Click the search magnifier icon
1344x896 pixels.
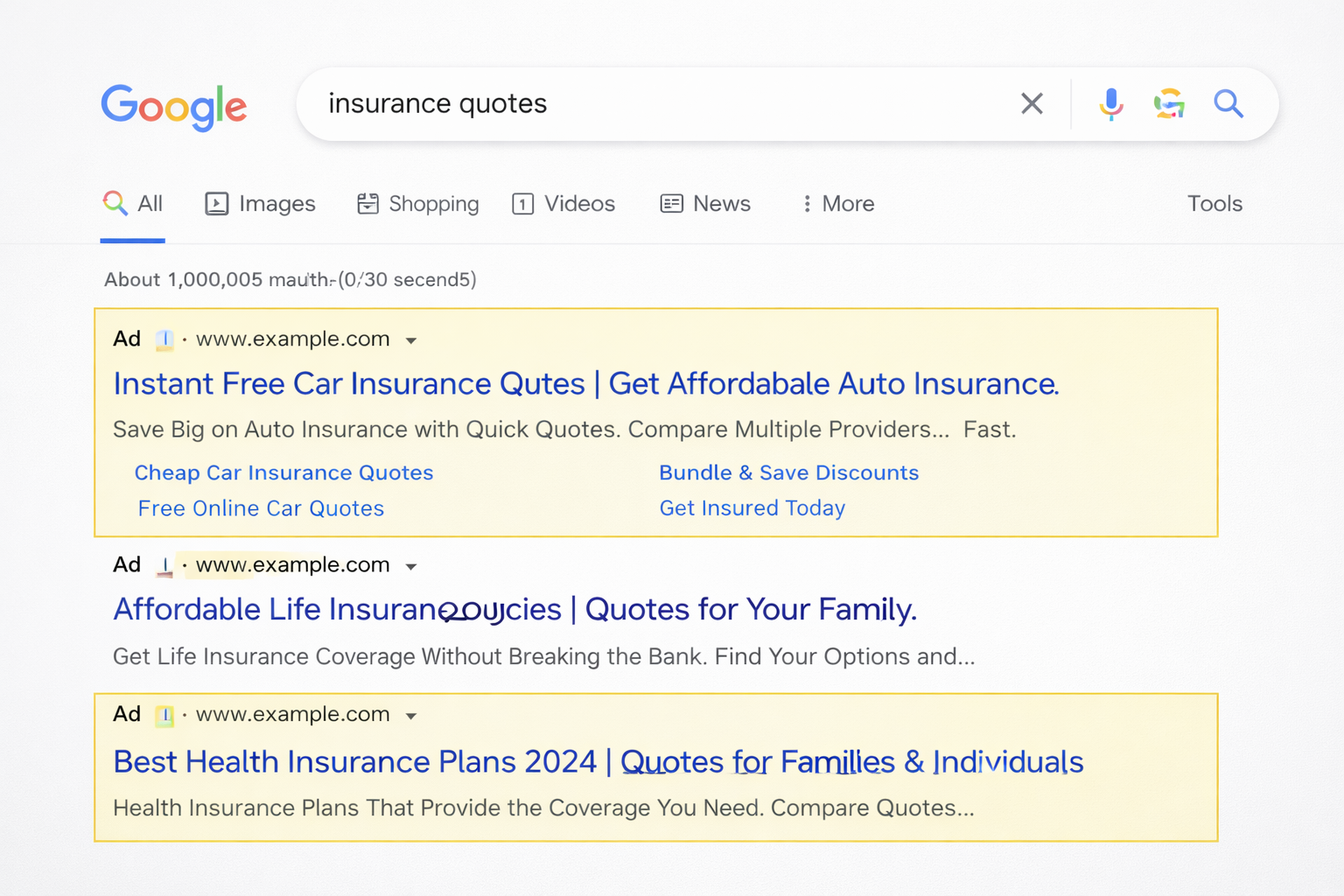(1228, 103)
